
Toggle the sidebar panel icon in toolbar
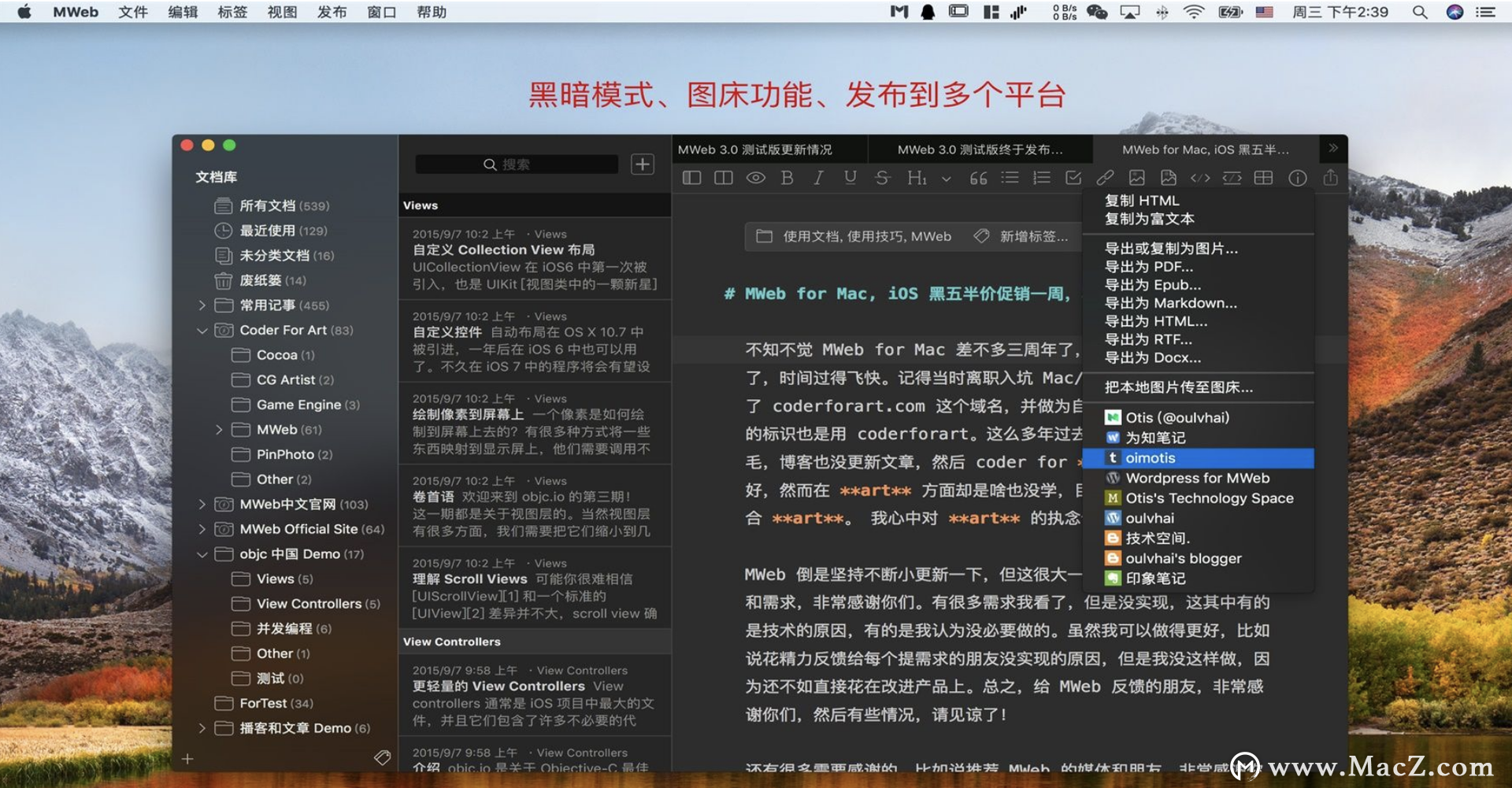[x=691, y=178]
